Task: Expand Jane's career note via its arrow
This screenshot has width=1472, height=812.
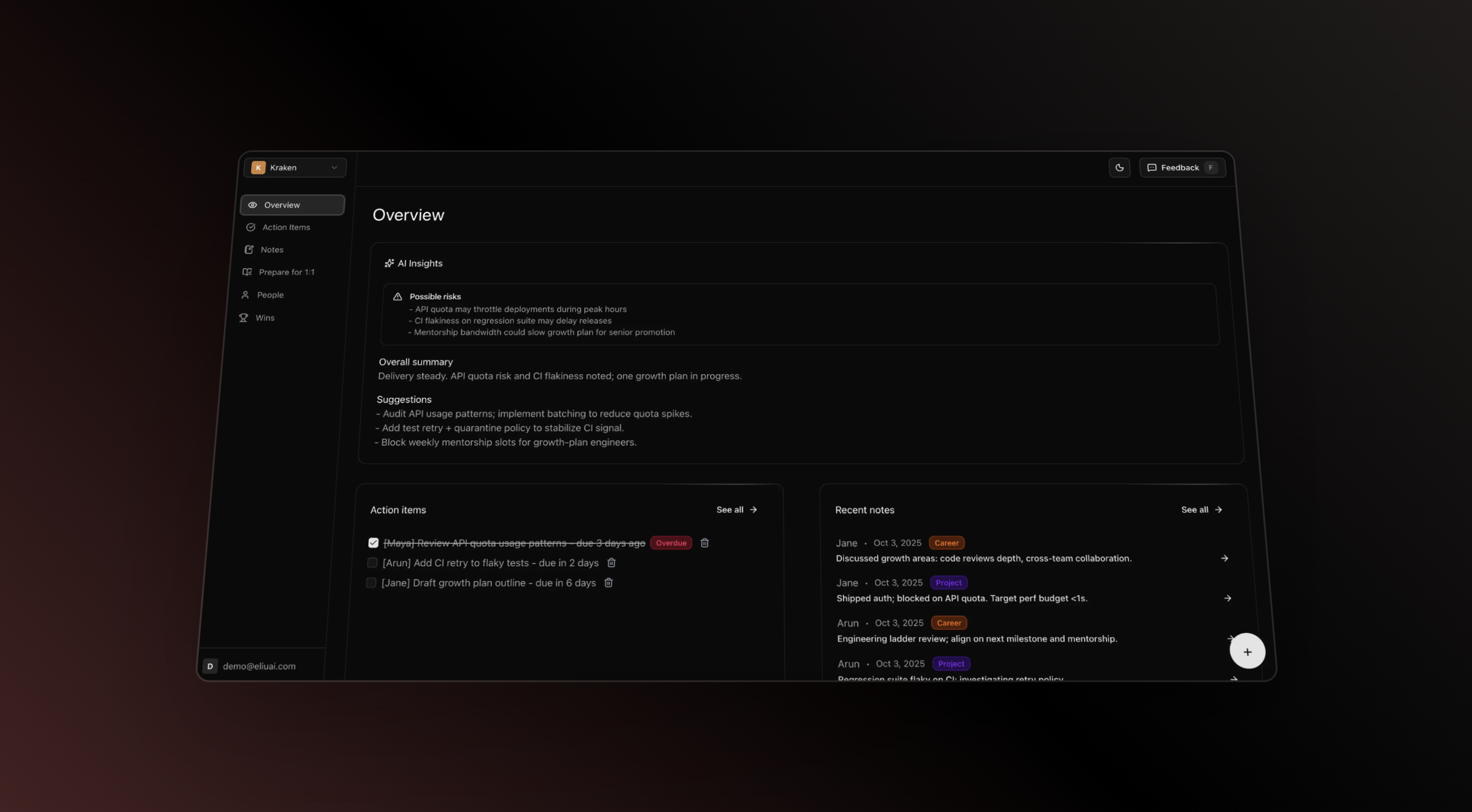Action: (1224, 558)
